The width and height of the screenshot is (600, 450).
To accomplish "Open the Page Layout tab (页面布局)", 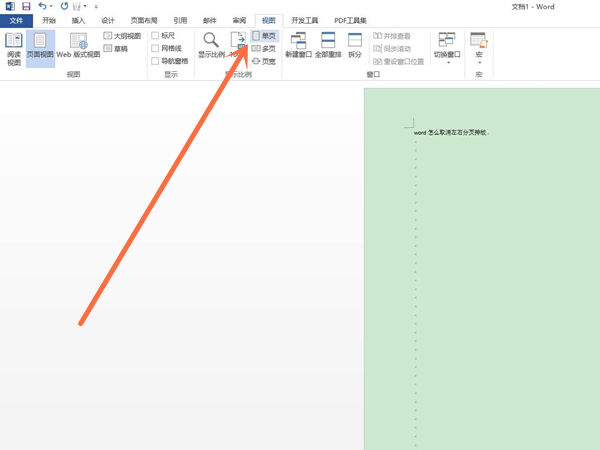I will [x=144, y=20].
